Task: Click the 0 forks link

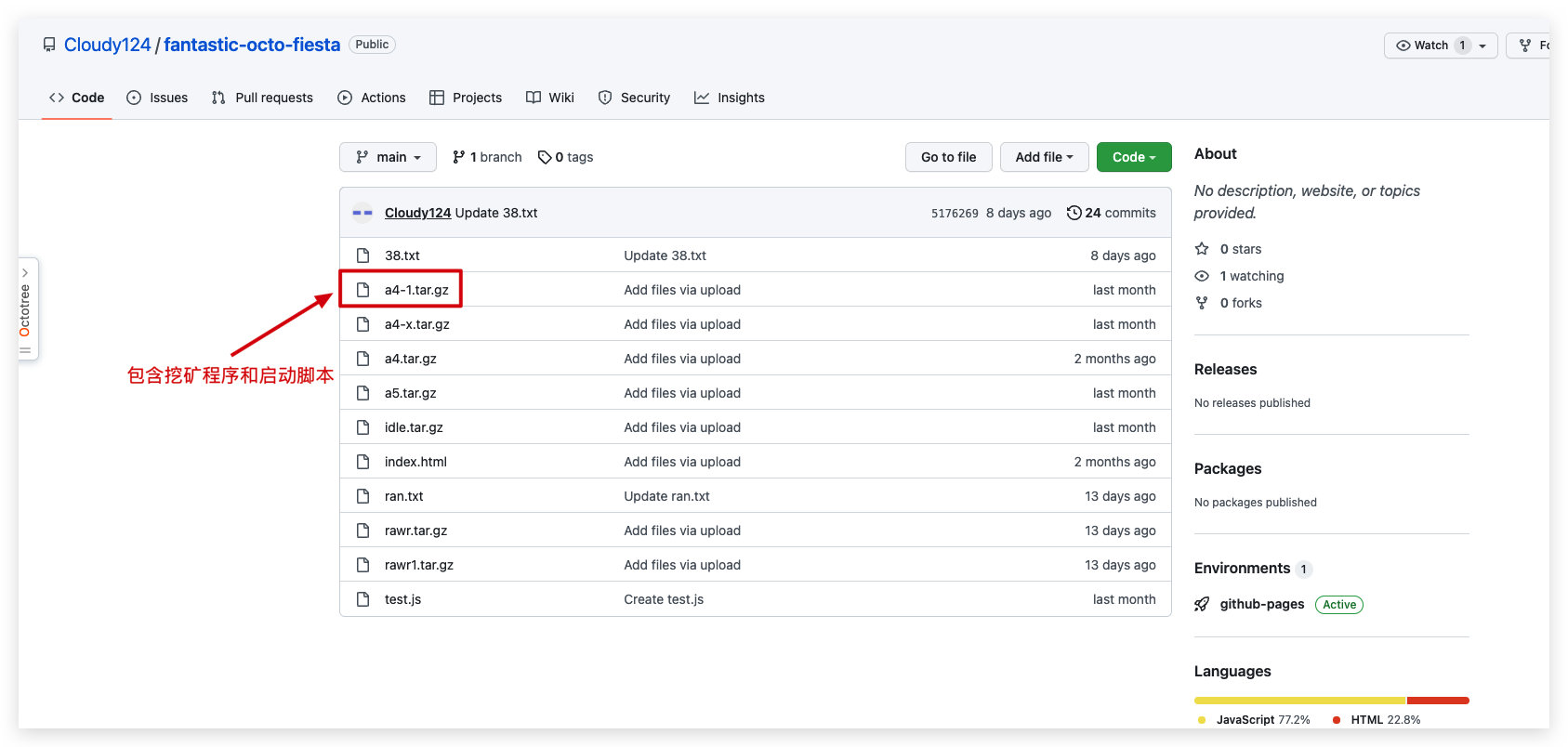Action: [x=1229, y=303]
